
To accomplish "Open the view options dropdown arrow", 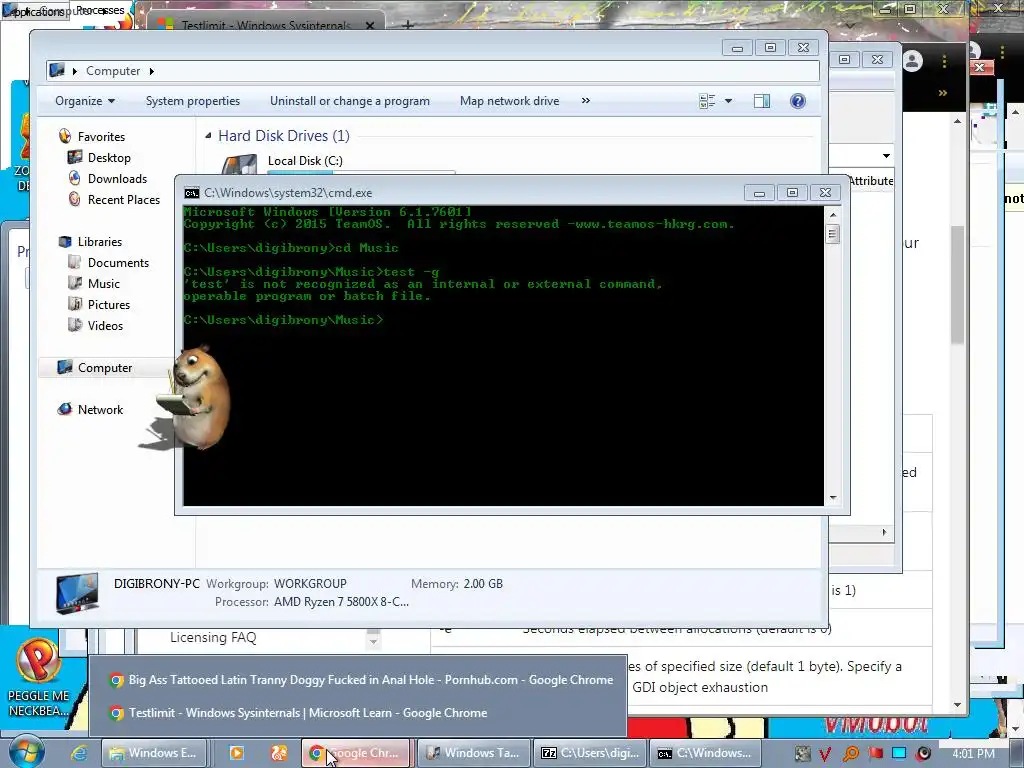I will click(x=728, y=101).
